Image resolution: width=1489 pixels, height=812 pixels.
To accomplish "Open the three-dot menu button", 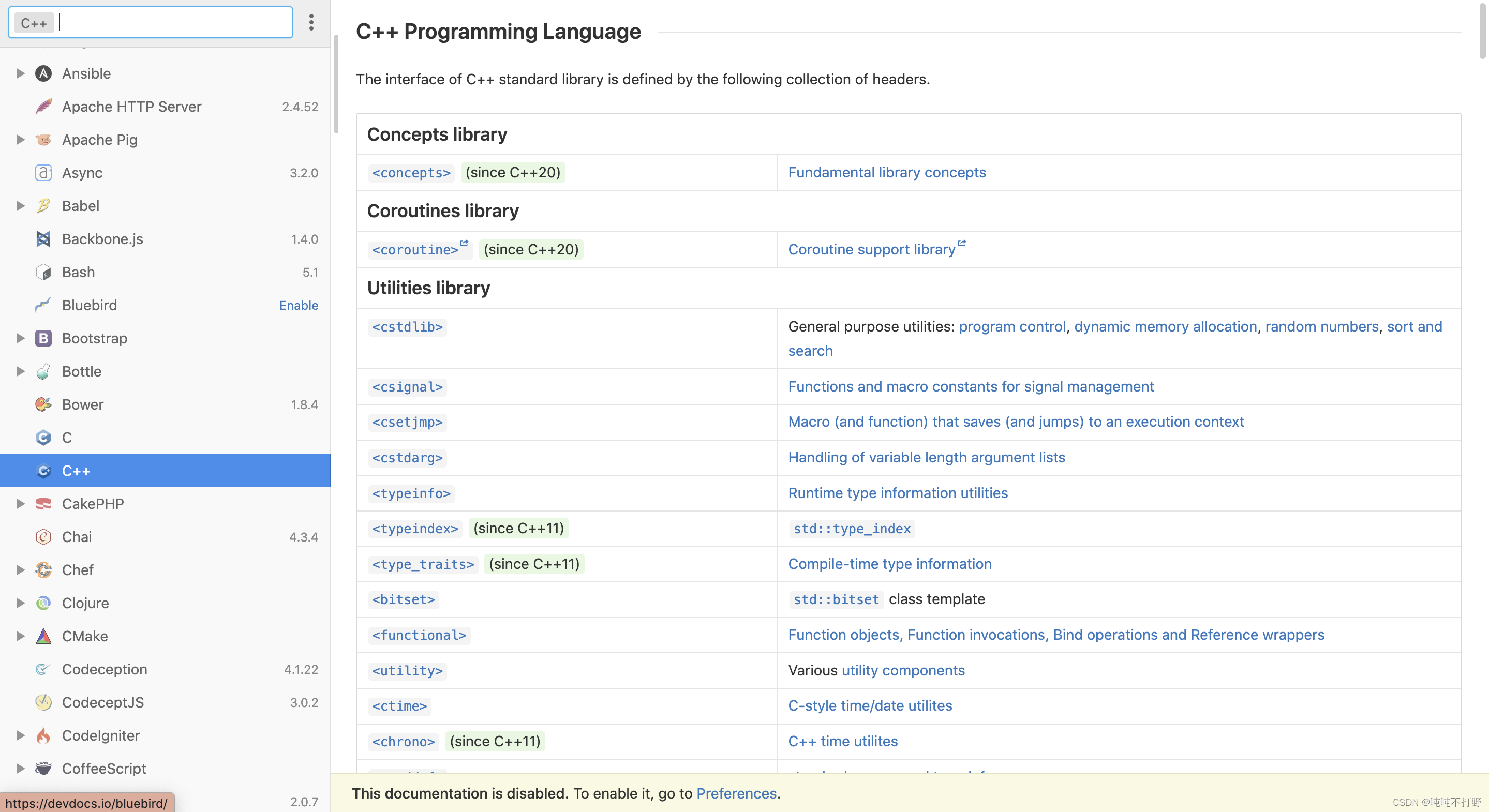I will pos(311,23).
